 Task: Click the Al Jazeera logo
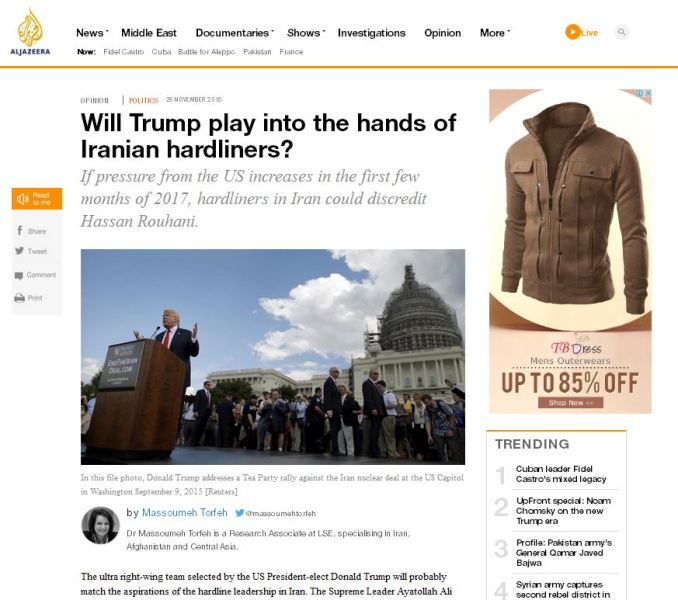(30, 32)
